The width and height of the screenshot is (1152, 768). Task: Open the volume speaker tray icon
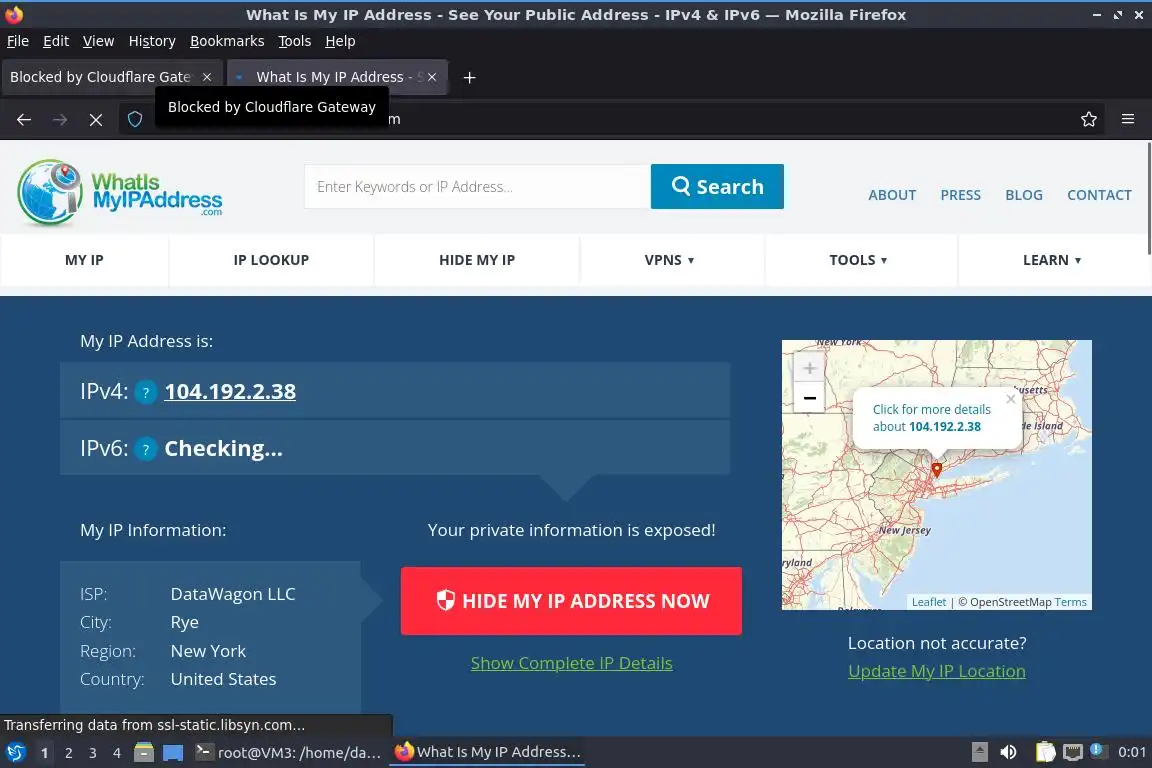pyautogui.click(x=1008, y=752)
